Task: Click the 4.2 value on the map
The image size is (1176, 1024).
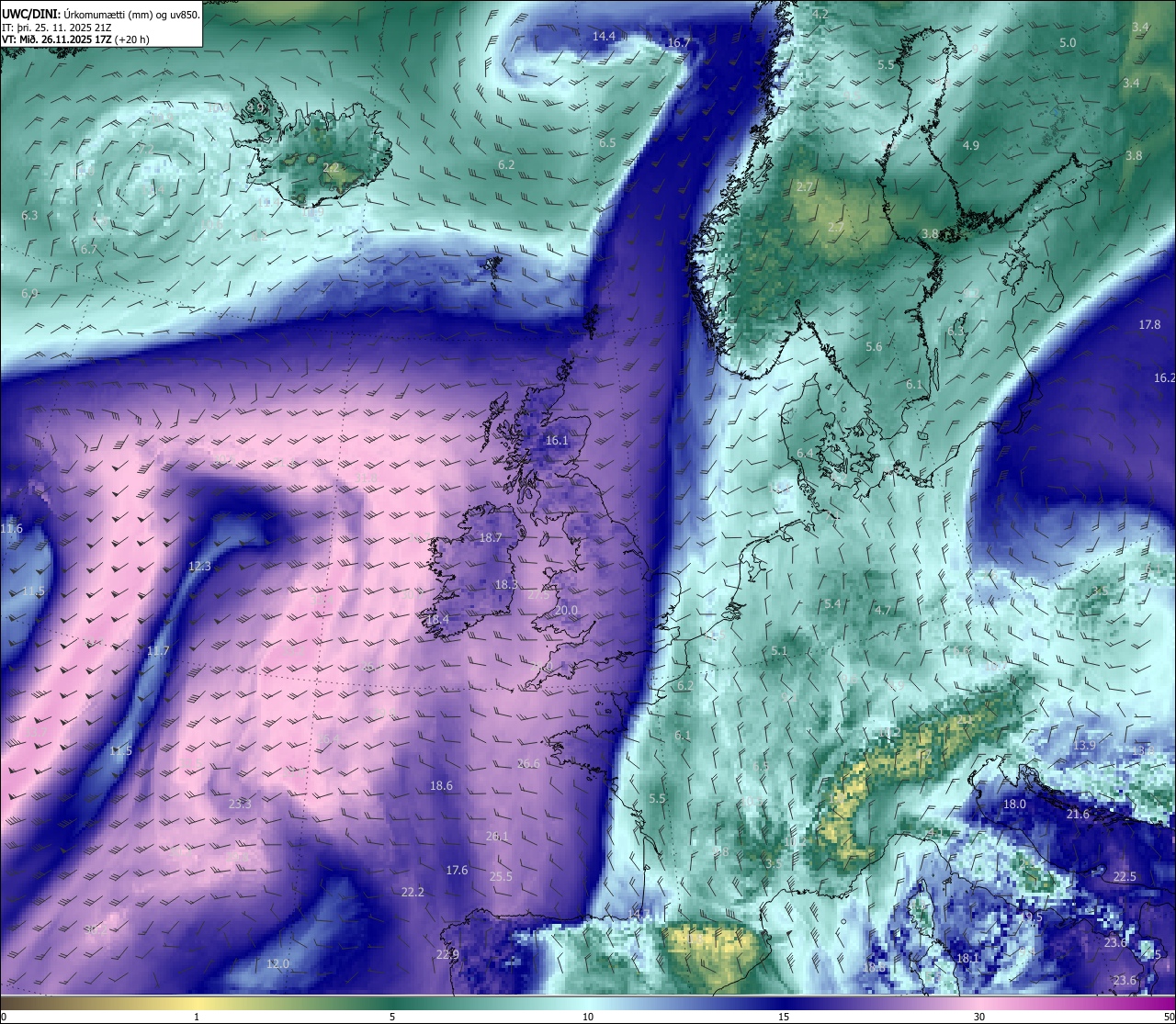Action: coord(820,15)
